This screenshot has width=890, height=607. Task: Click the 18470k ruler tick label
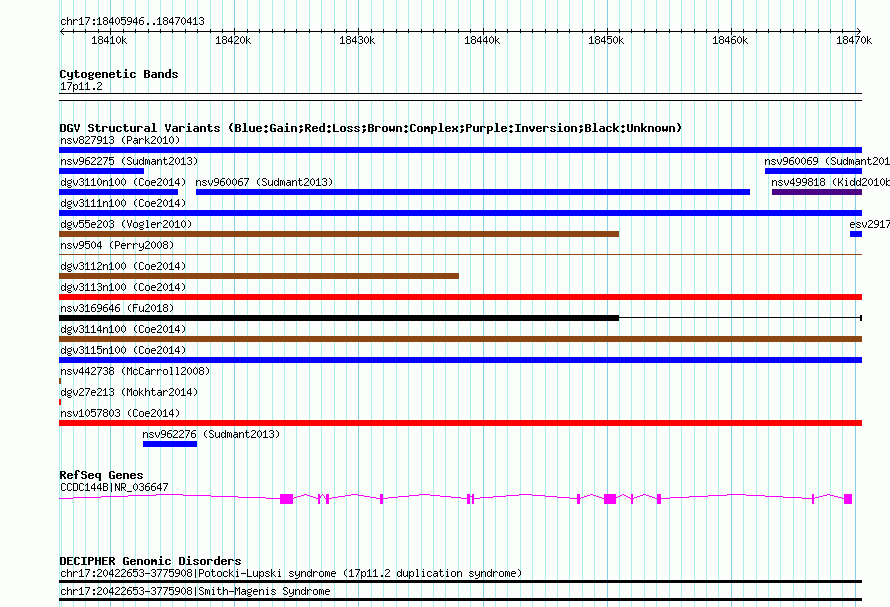pyautogui.click(x=854, y=40)
